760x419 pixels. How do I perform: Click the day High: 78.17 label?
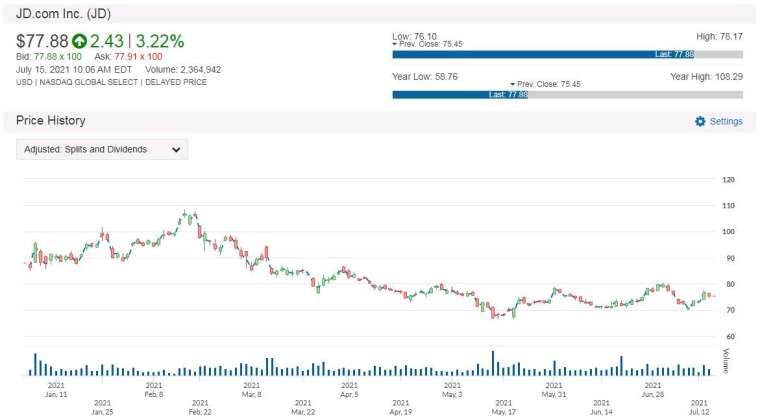pyautogui.click(x=719, y=36)
